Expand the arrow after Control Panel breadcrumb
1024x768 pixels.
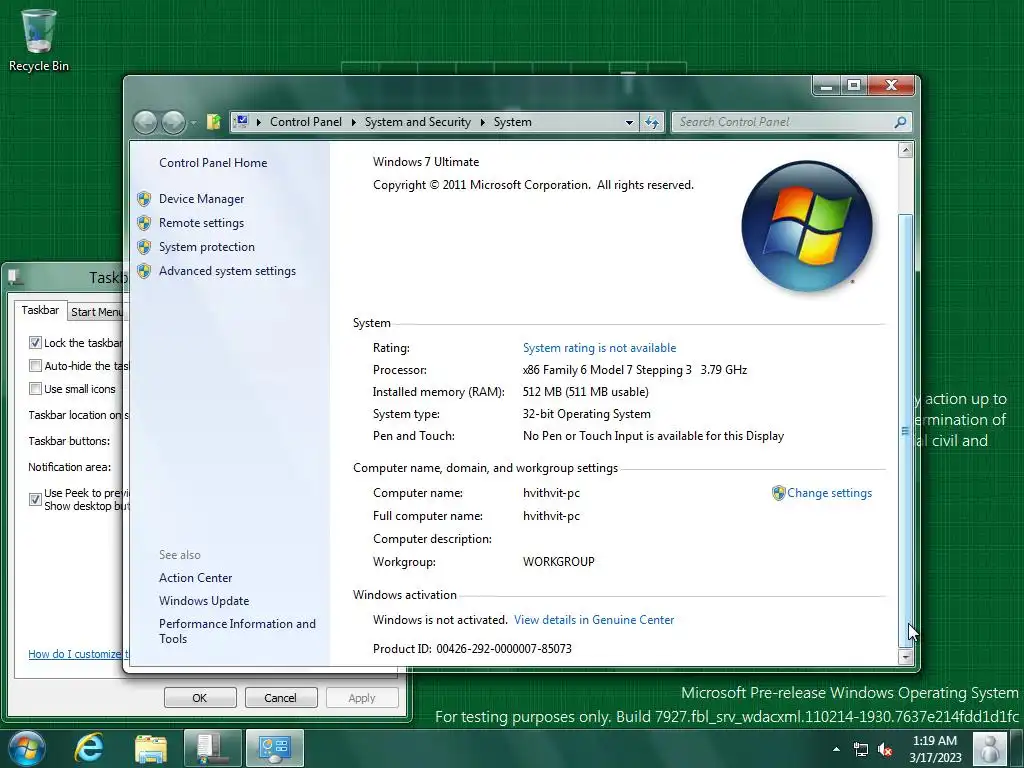point(353,122)
